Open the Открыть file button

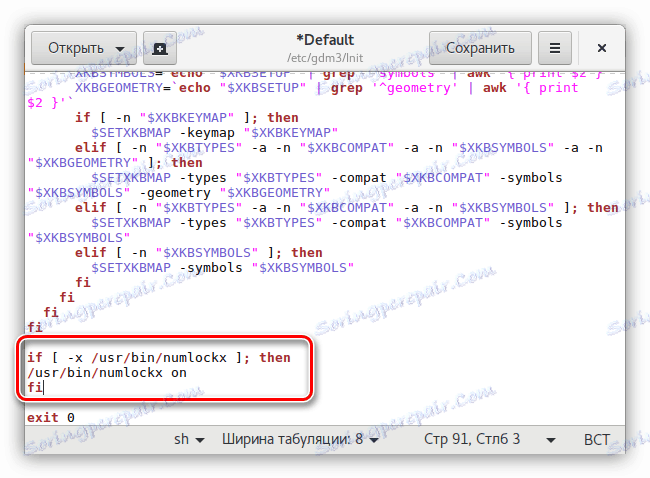pos(84,48)
